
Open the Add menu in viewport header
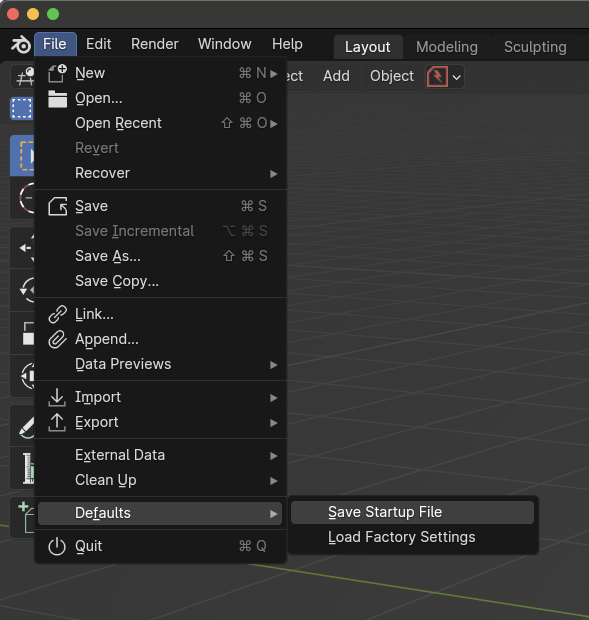coord(336,76)
